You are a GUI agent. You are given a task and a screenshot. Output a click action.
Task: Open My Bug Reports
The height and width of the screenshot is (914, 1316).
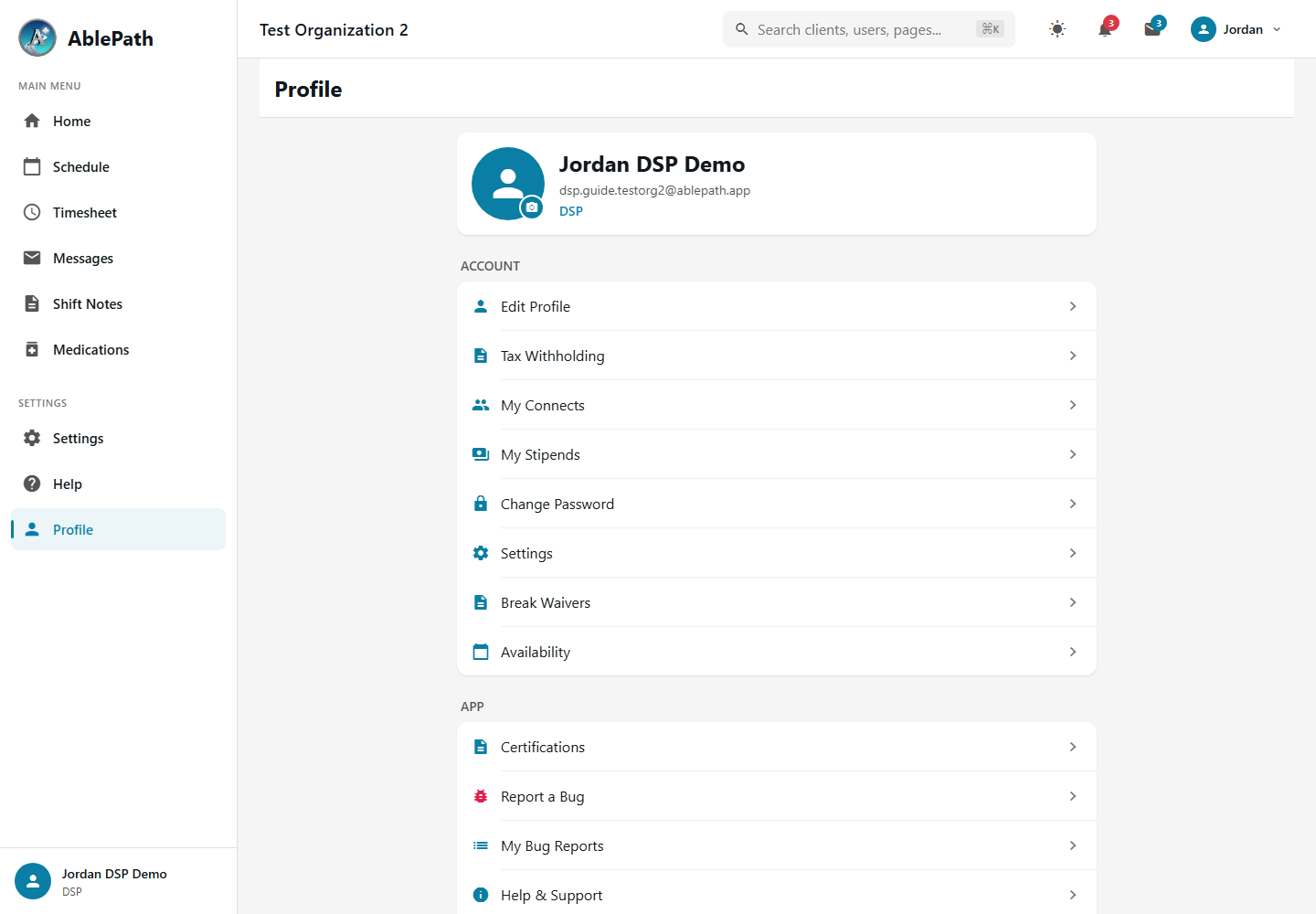click(777, 845)
